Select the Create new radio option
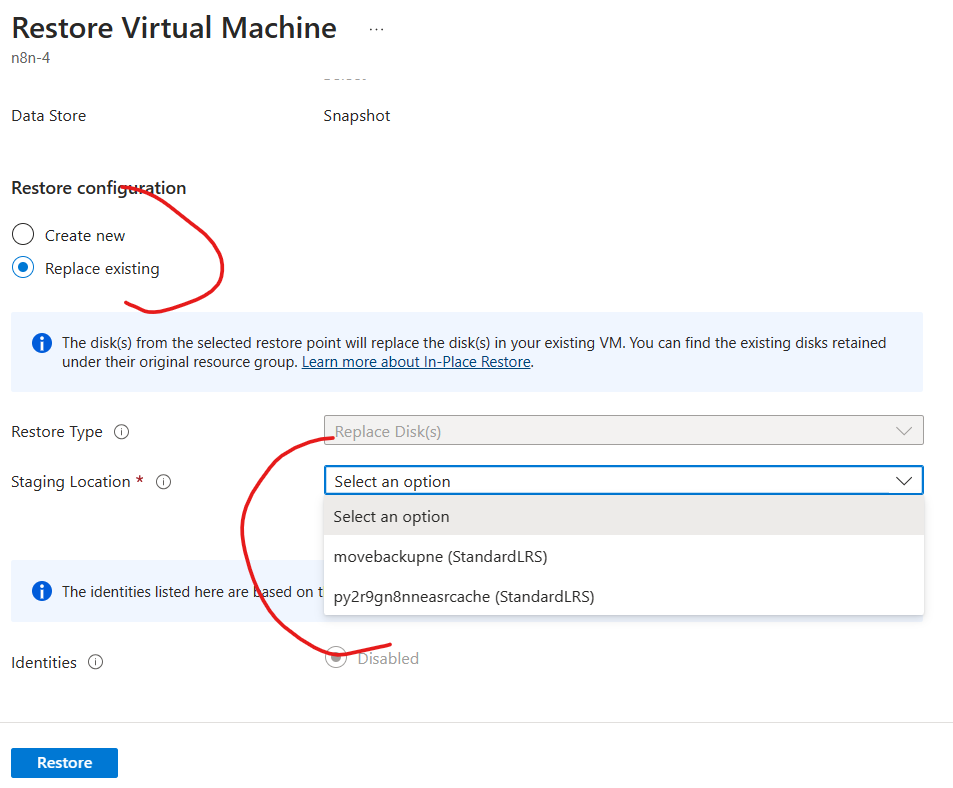This screenshot has height=788, width=953. (23, 235)
